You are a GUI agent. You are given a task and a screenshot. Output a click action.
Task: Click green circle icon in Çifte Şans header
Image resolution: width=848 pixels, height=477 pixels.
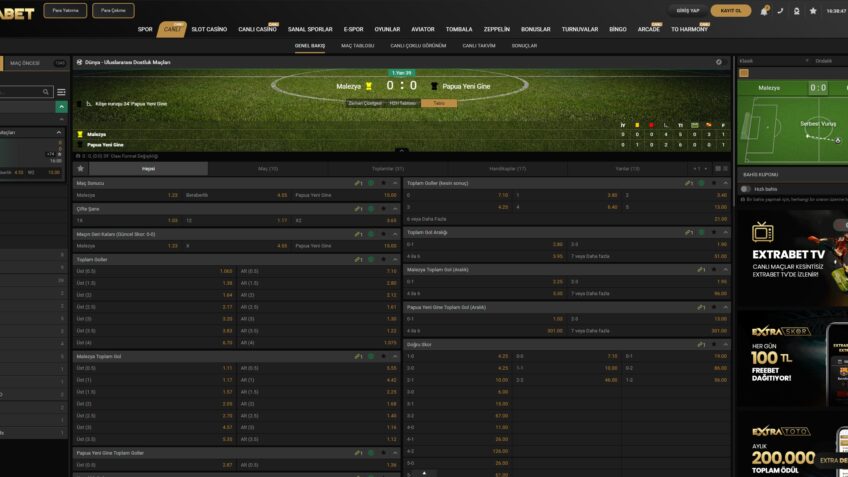[371, 207]
